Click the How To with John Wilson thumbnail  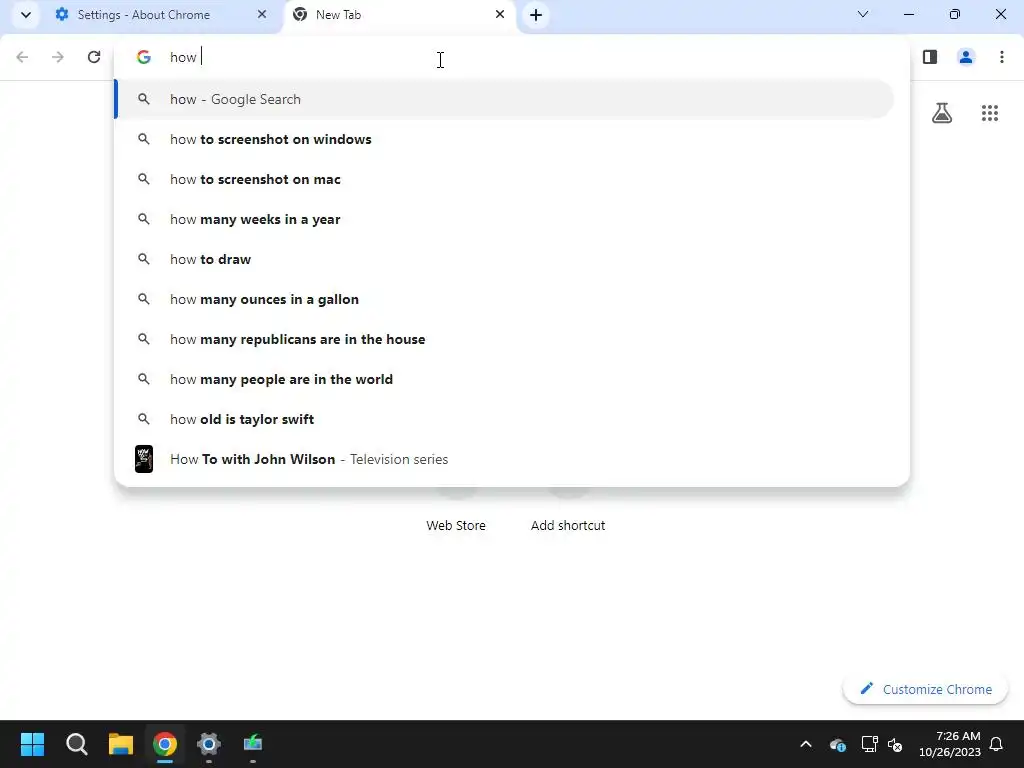click(144, 459)
